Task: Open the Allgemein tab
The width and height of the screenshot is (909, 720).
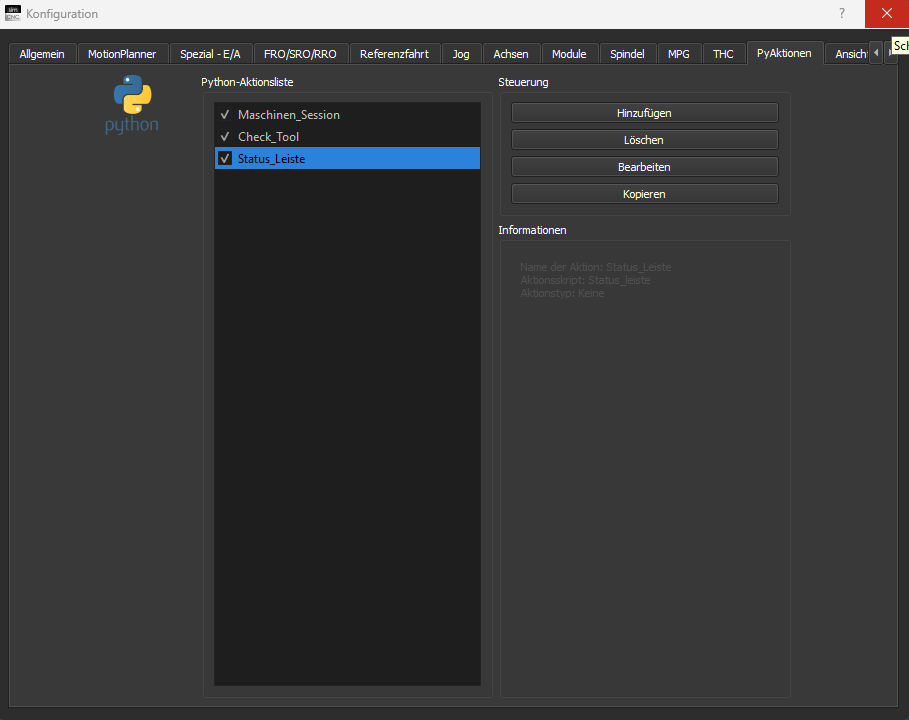Action: (x=42, y=54)
